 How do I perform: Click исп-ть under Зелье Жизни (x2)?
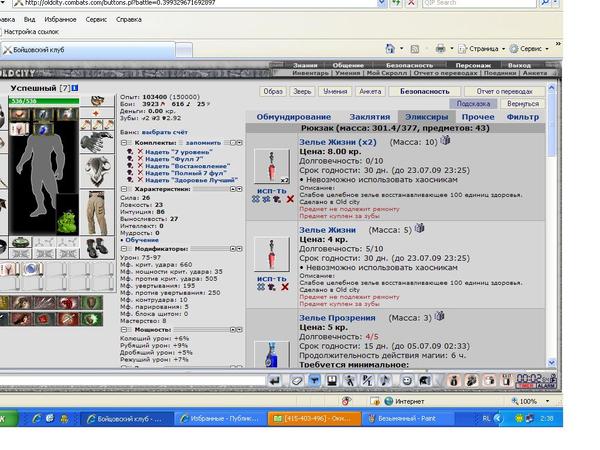pyautogui.click(x=272, y=191)
